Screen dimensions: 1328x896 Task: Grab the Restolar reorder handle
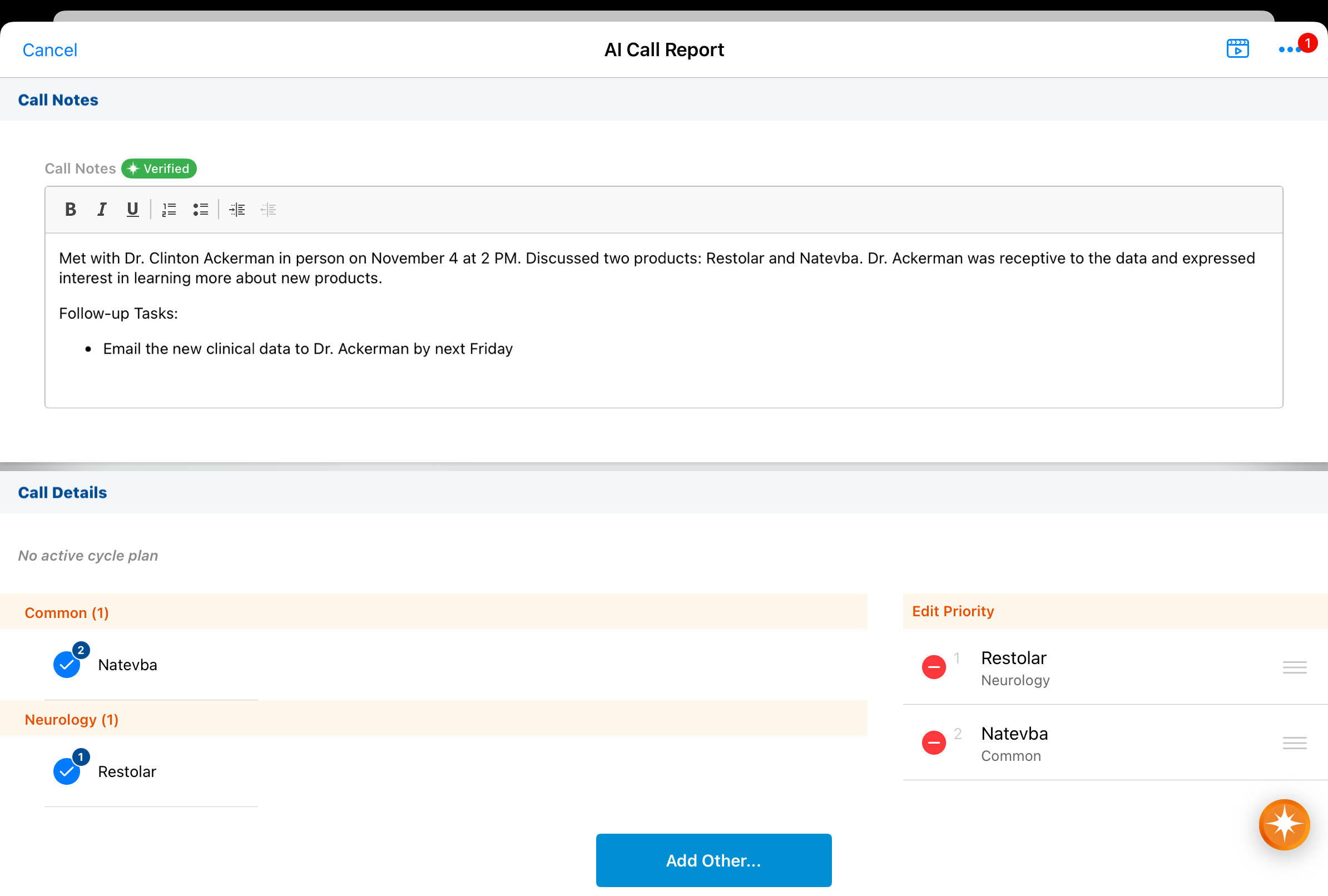coord(1294,667)
